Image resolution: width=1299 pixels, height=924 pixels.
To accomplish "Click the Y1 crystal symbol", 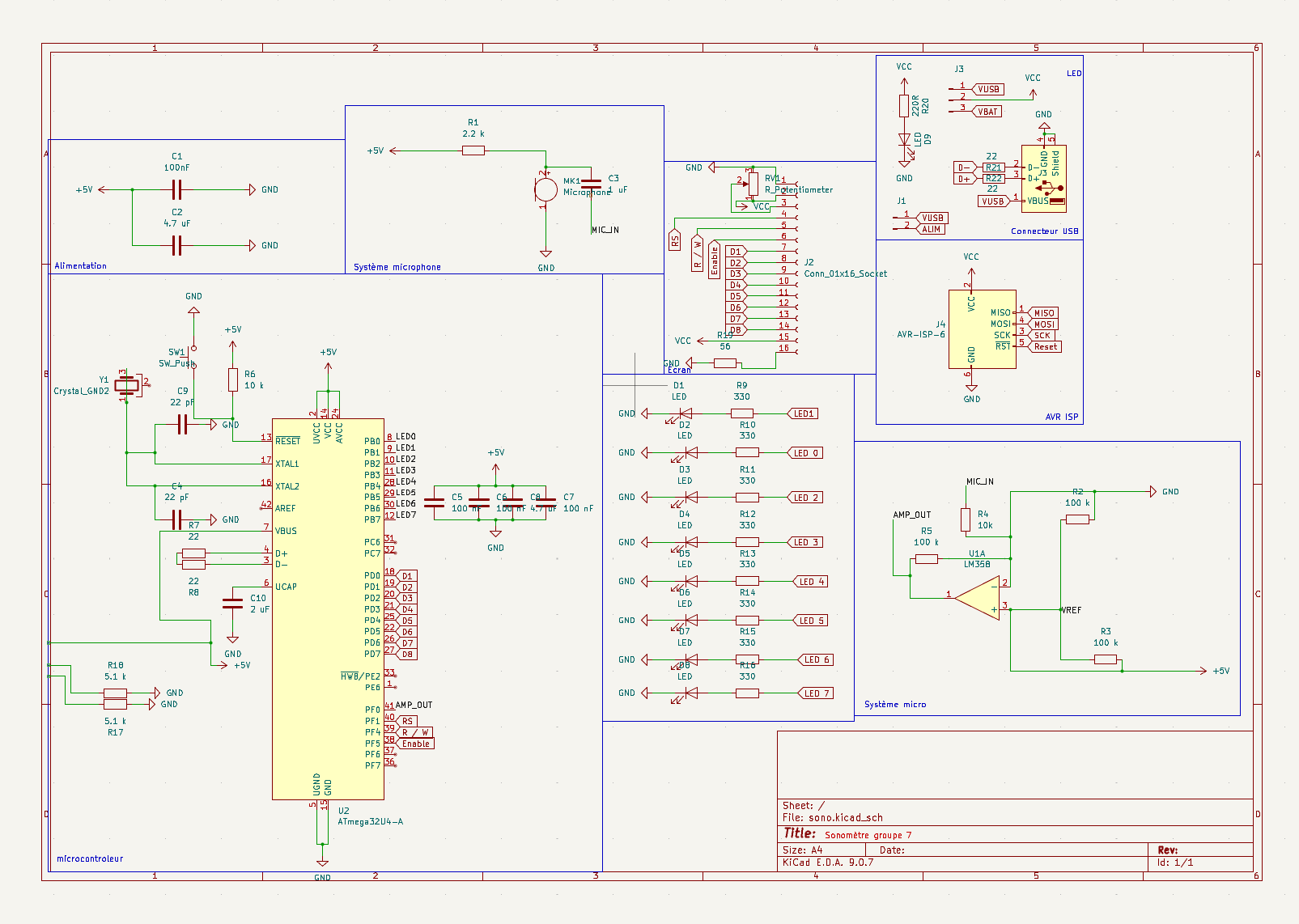I will point(126,385).
